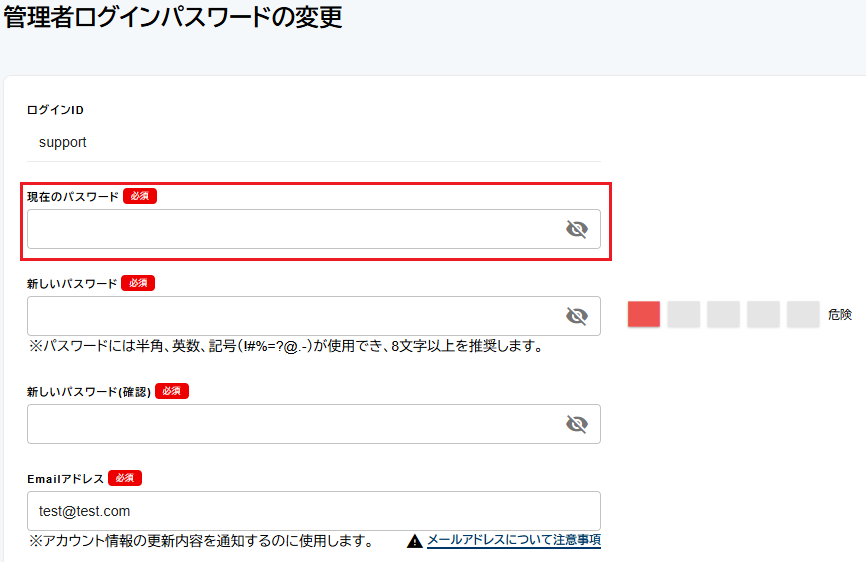Viewport: 866px width, 562px height.
Task: Reveal the confirmation password via eye icon
Action: (576, 424)
